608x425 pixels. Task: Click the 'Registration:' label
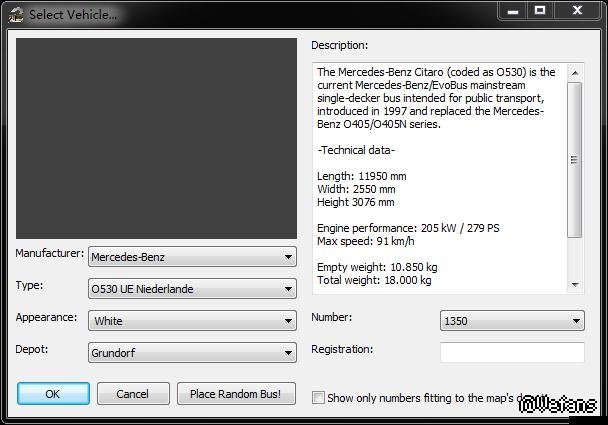pyautogui.click(x=342, y=349)
